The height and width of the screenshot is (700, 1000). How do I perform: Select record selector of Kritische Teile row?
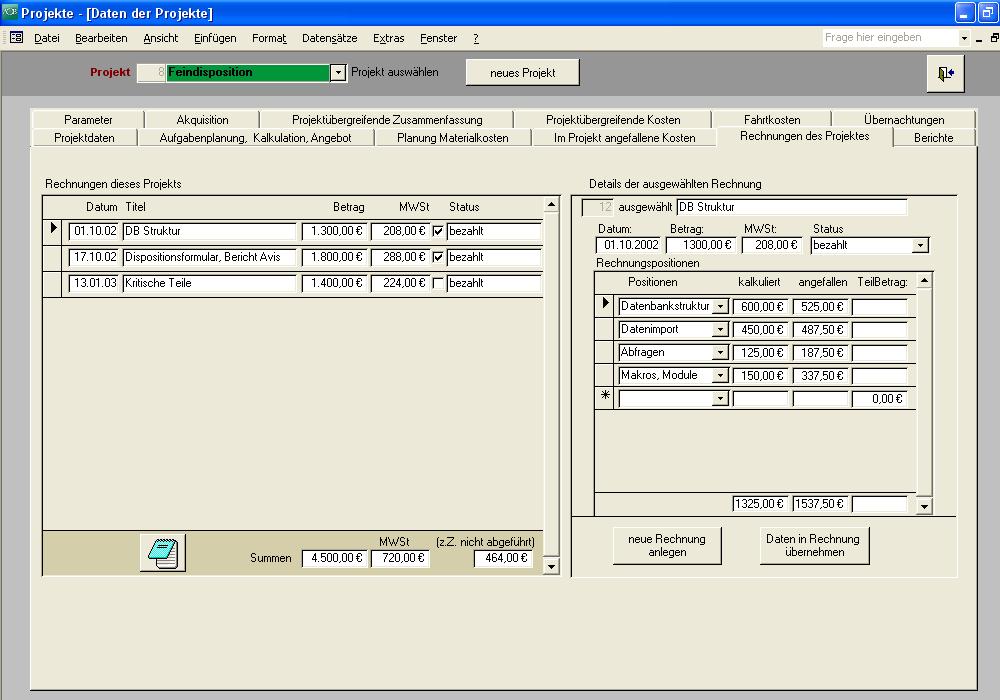click(x=53, y=283)
